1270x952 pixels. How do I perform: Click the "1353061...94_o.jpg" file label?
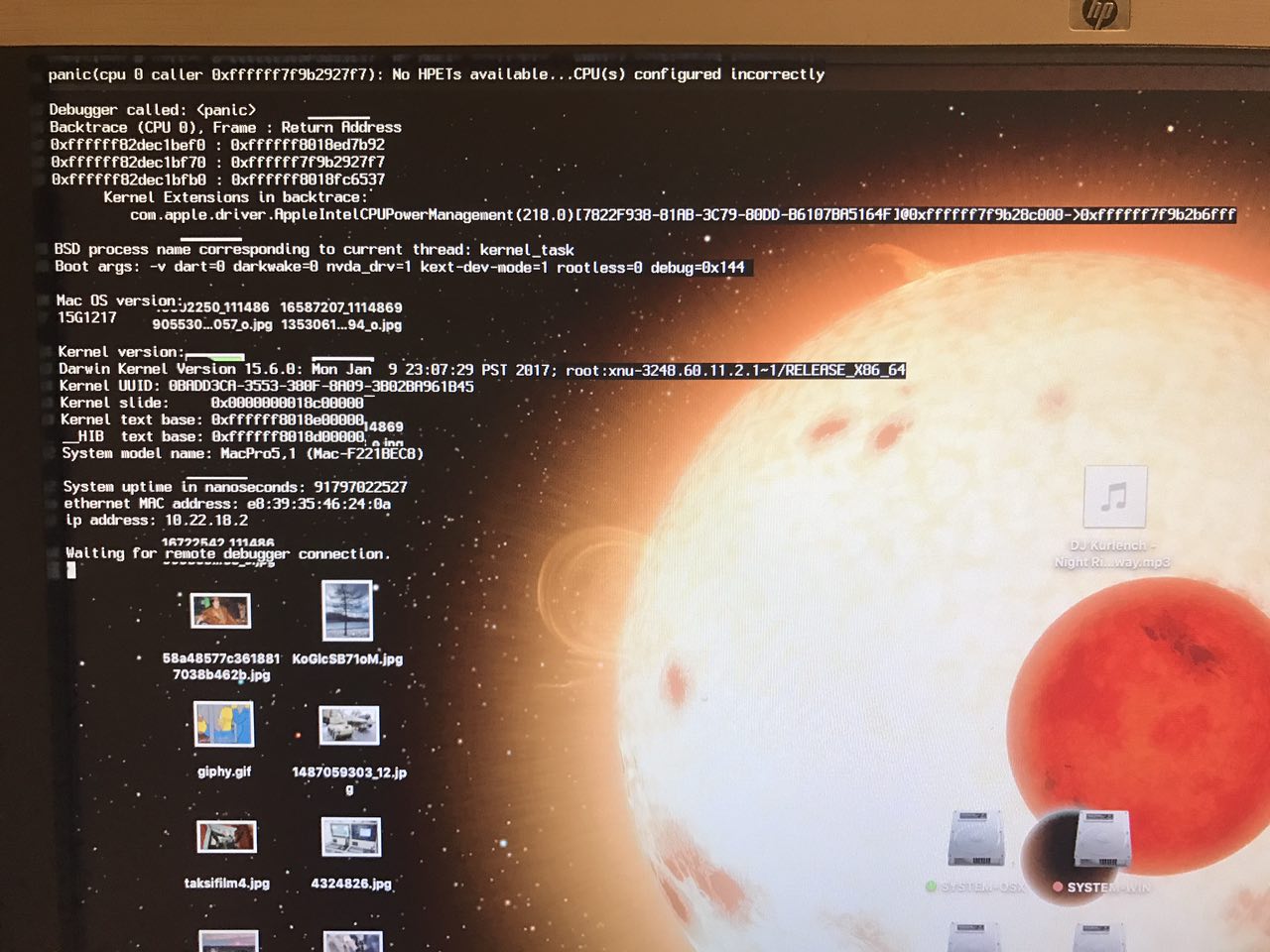(341, 324)
